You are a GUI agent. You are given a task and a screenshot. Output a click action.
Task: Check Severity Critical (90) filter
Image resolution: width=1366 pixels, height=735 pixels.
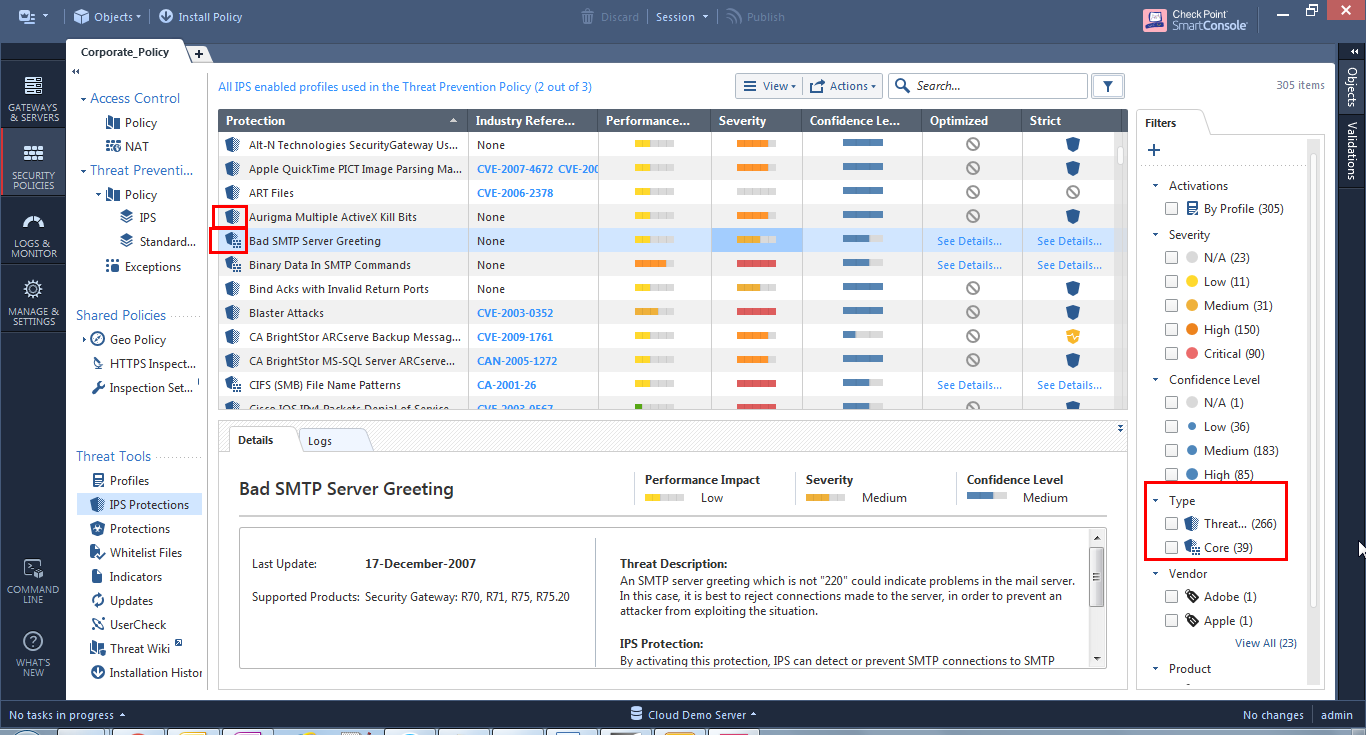pyautogui.click(x=1171, y=354)
